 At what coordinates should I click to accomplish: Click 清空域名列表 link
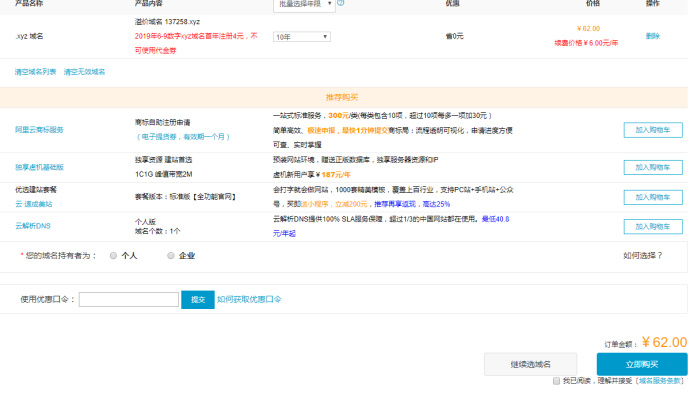[x=36, y=72]
